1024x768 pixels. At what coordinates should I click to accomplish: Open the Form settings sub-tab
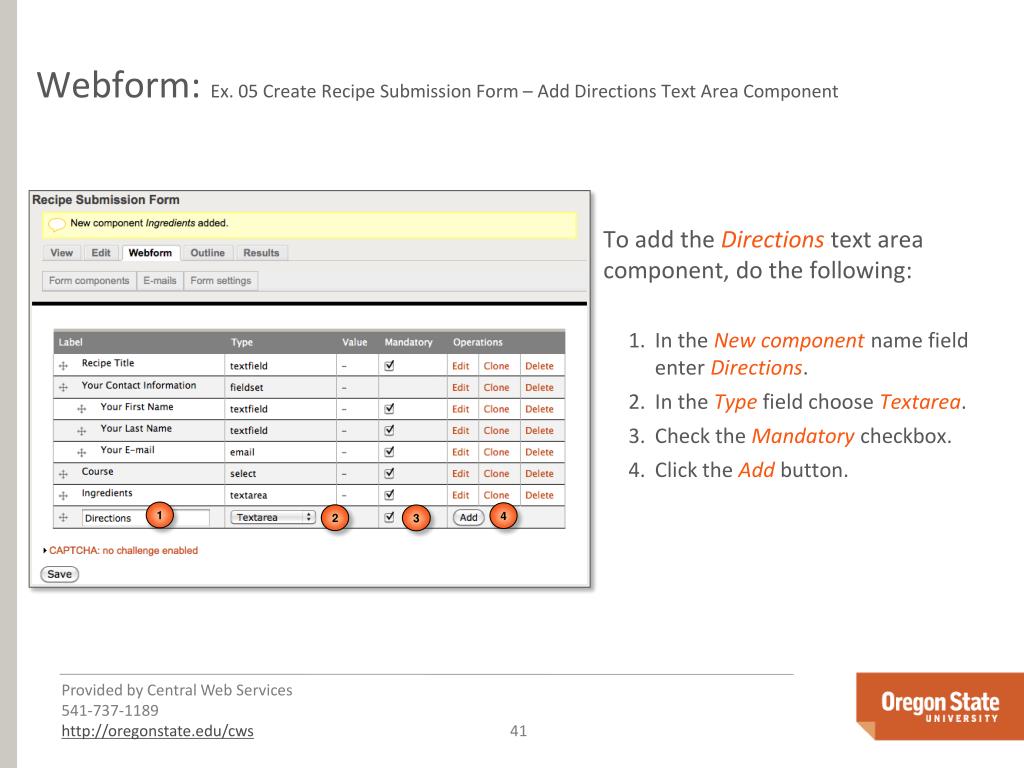click(x=221, y=281)
